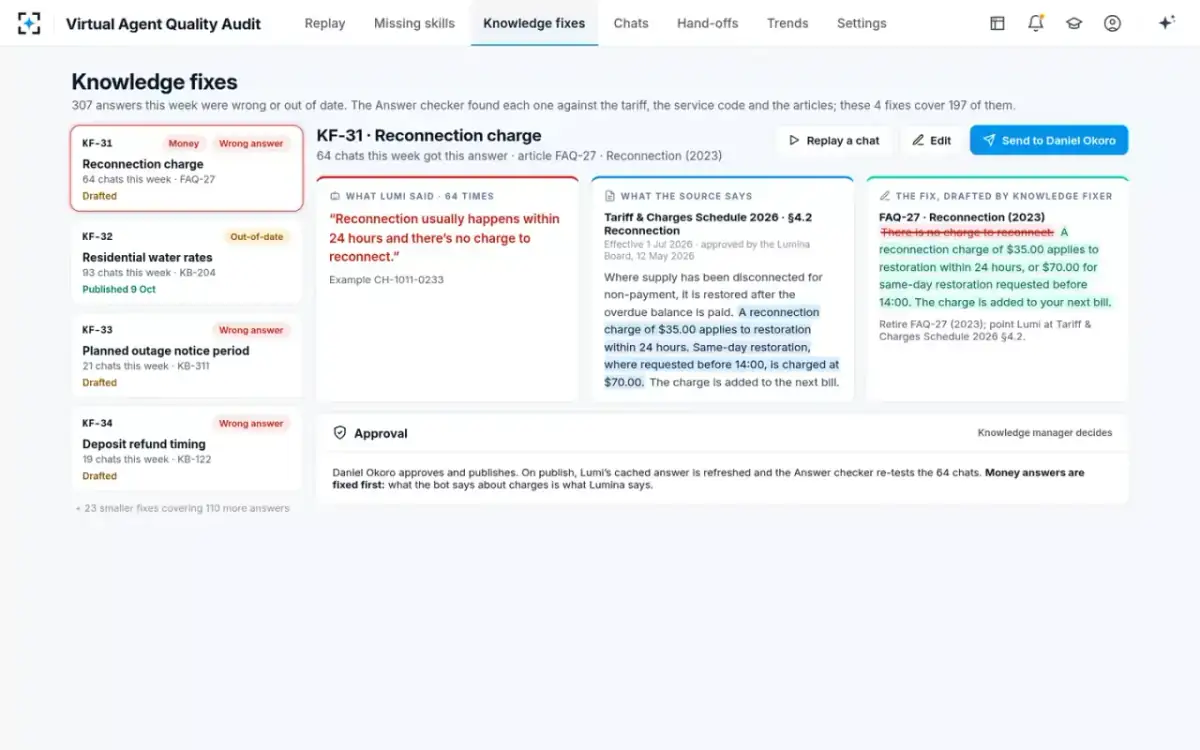Viewport: 1200px width, 750px height.
Task: Click the FAQ-27 · Reconnection (2023) fix heading
Action: 962,217
